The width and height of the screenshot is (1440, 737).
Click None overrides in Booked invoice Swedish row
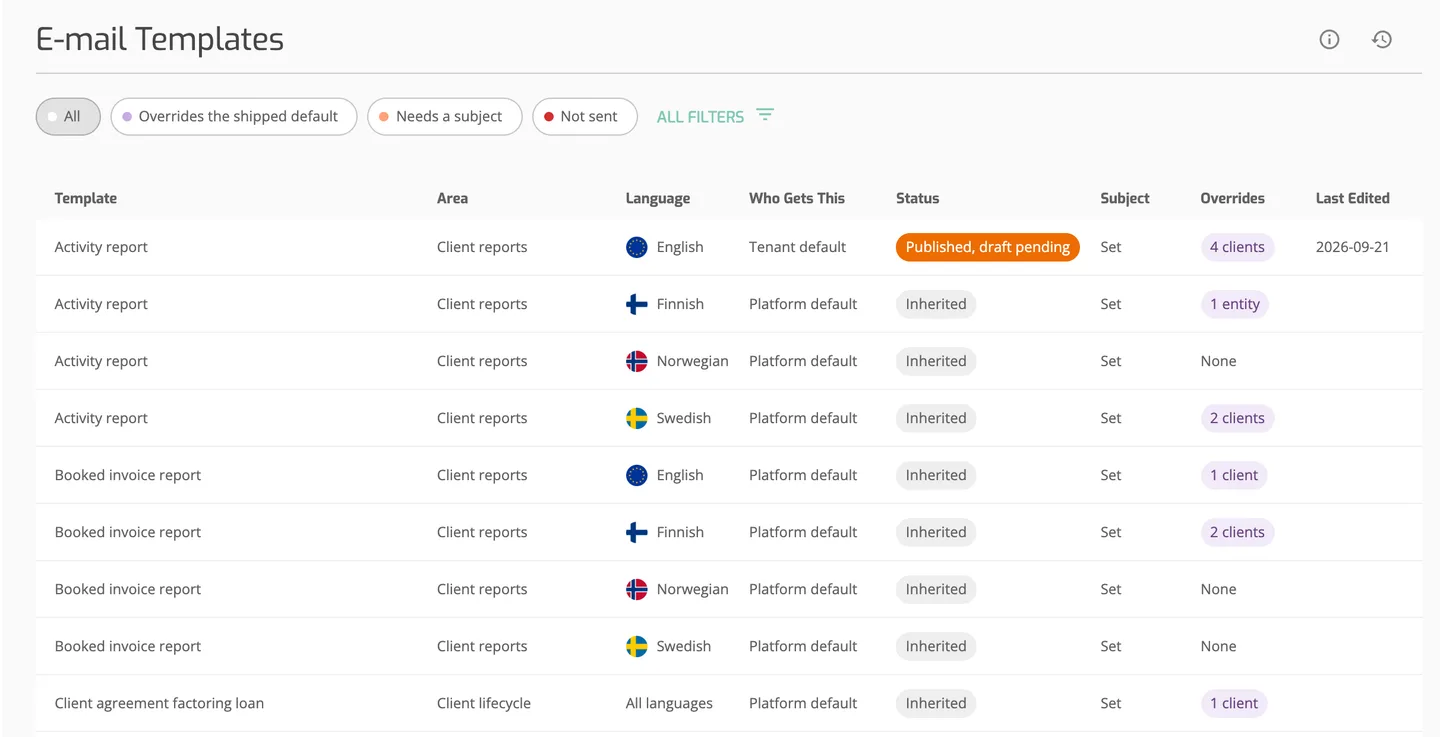coord(1218,646)
